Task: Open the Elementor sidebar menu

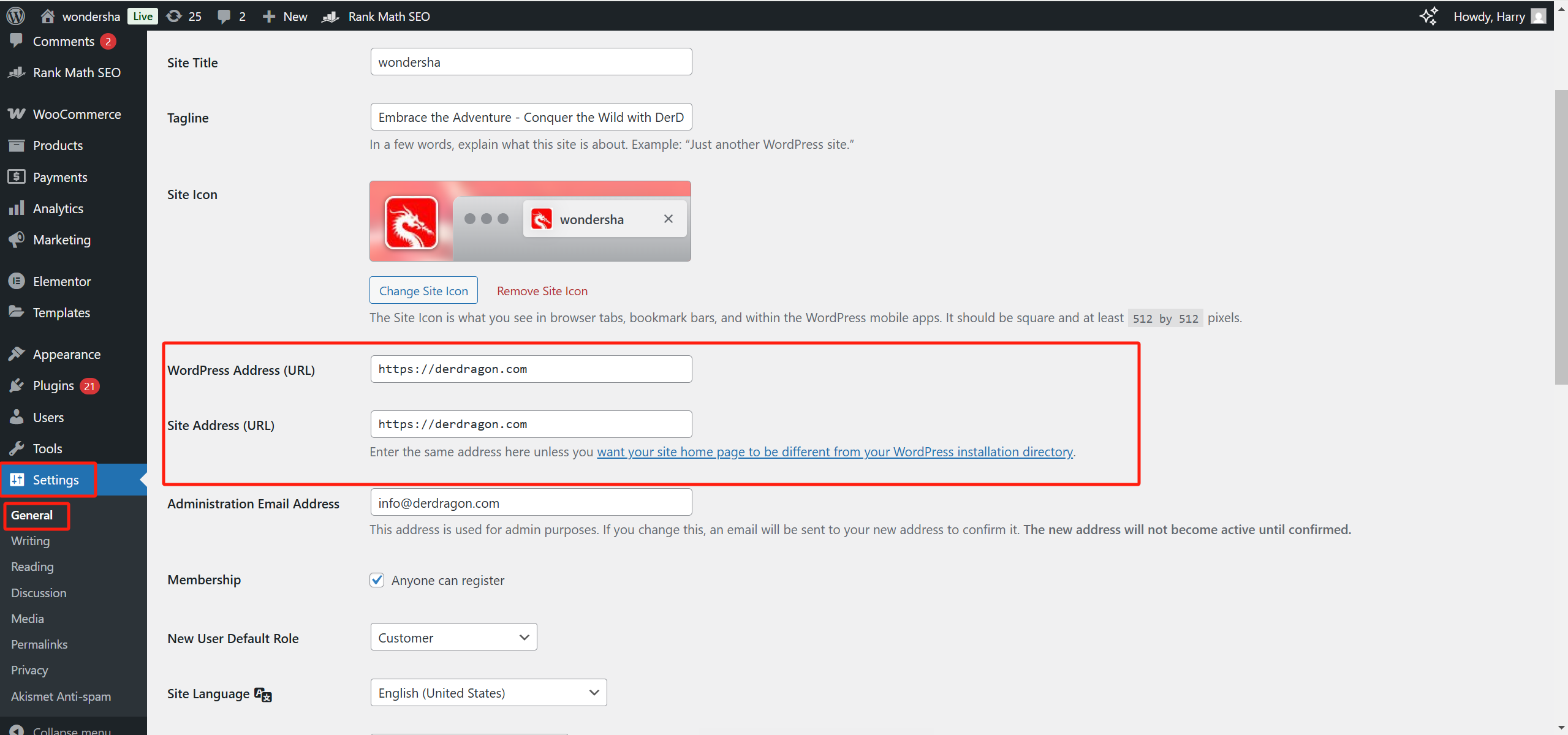Action: [61, 281]
